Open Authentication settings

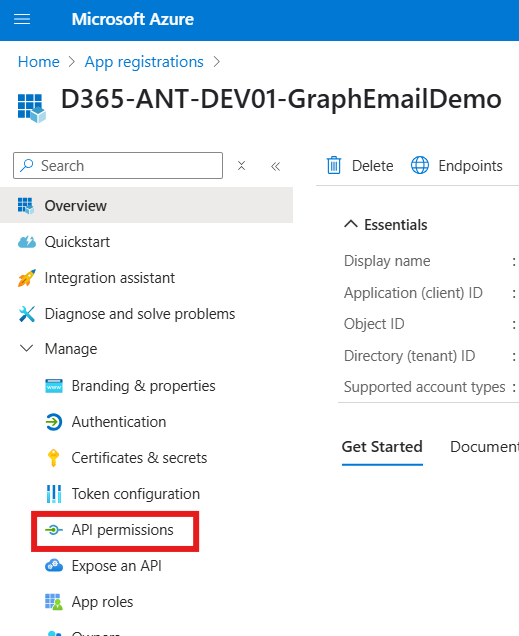click(119, 422)
